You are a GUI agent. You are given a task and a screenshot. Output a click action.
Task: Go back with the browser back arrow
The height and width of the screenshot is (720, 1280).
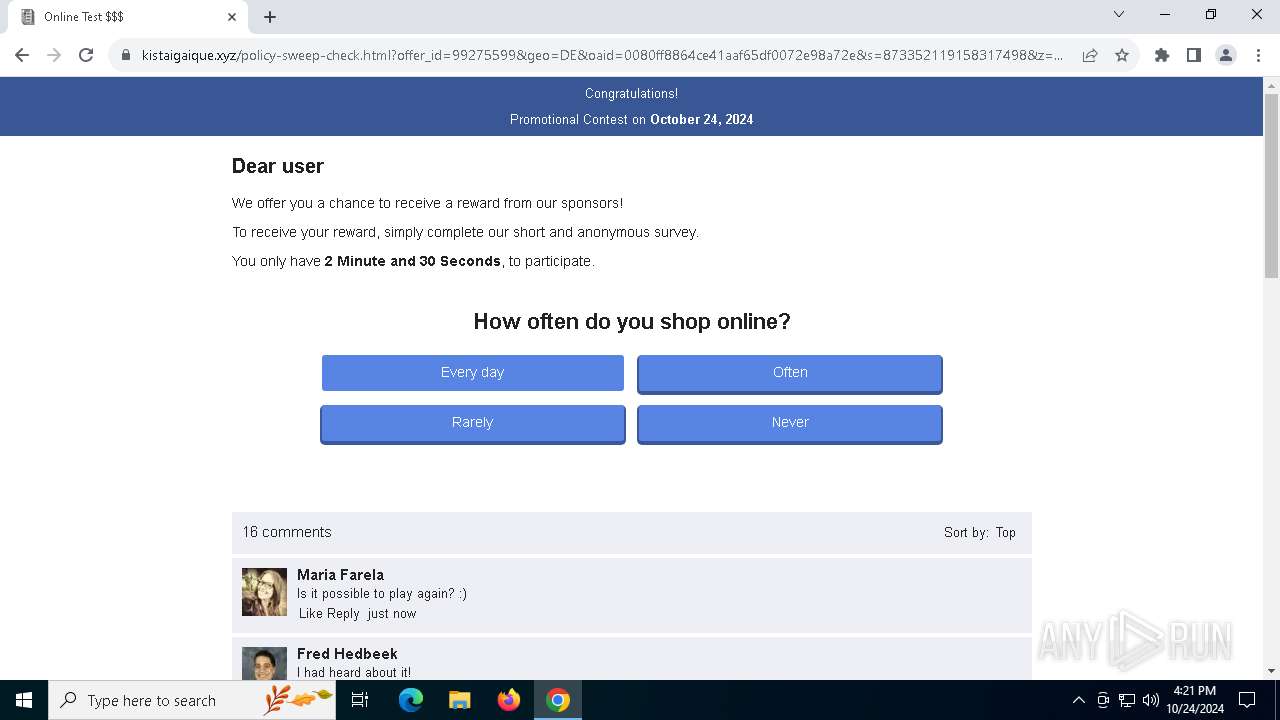[x=22, y=55]
